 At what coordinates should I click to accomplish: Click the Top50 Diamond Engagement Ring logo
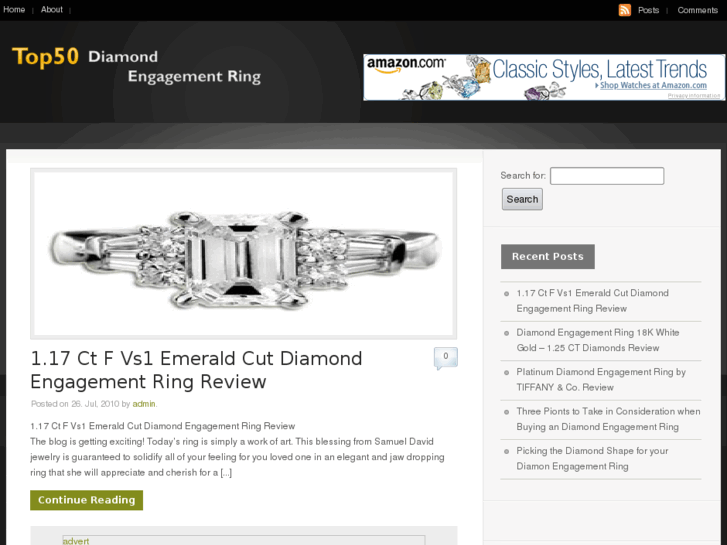click(x=136, y=65)
